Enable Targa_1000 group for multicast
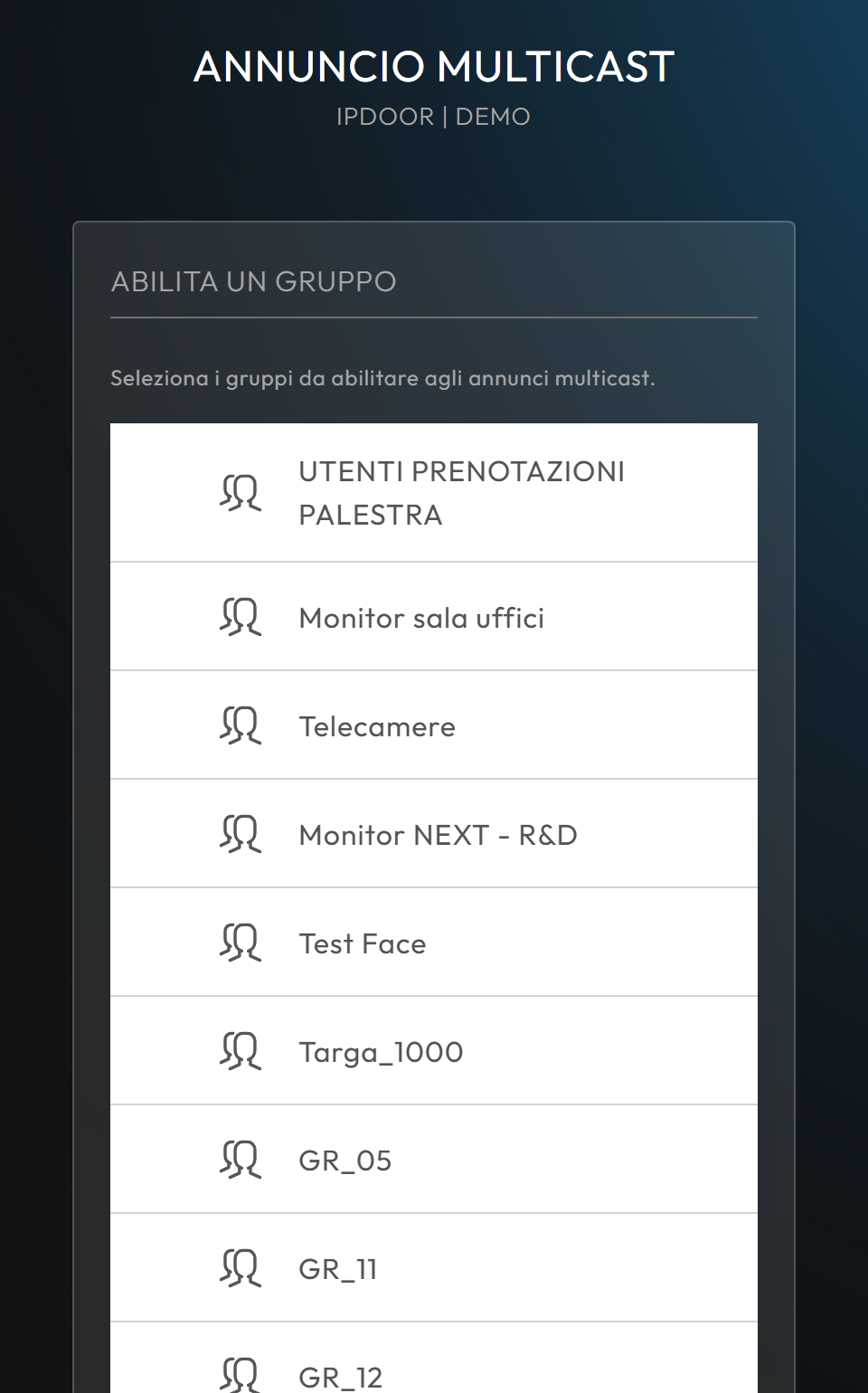This screenshot has height=1393, width=868. (x=434, y=1051)
